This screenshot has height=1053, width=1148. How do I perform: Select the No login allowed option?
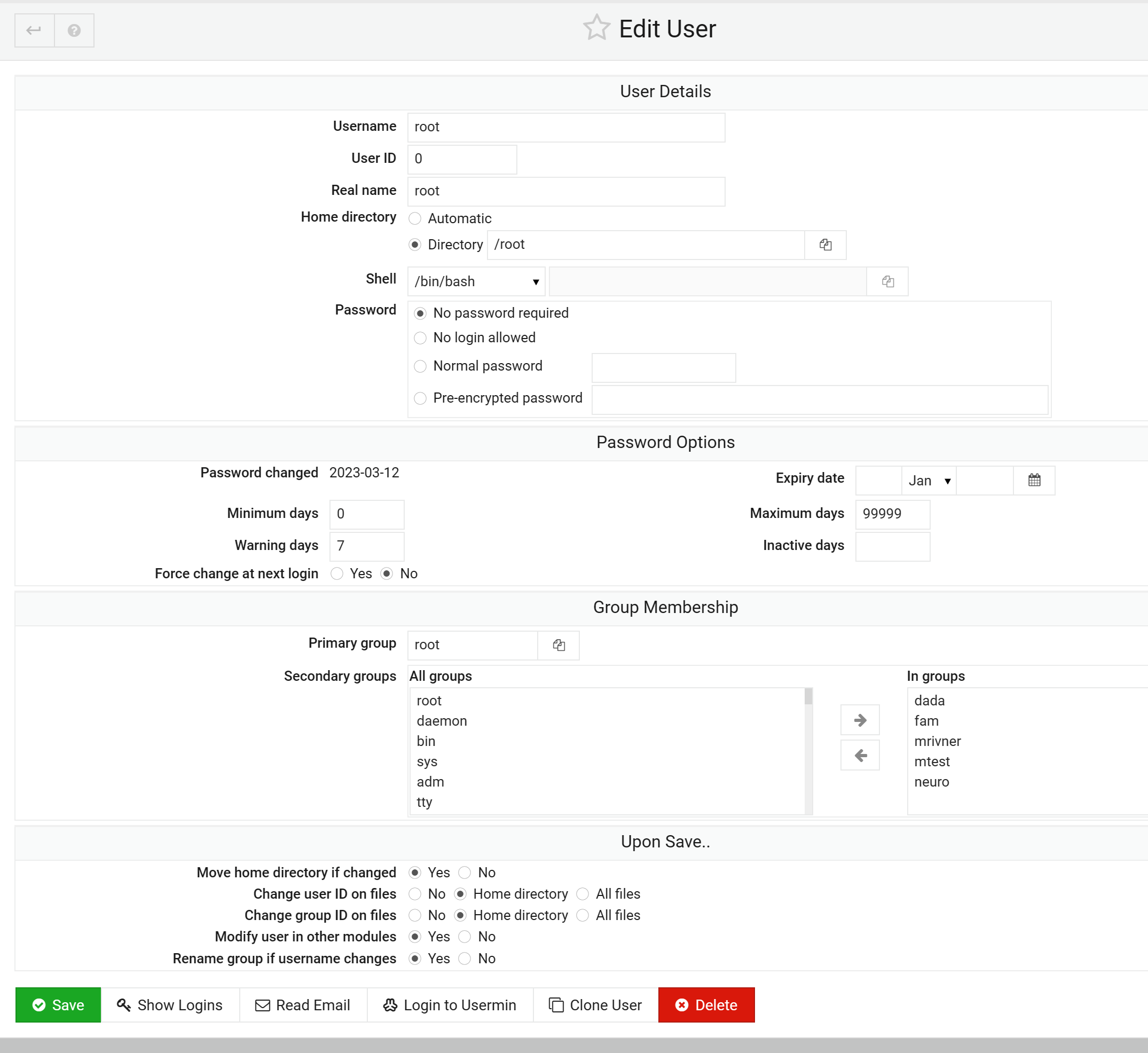coord(420,338)
